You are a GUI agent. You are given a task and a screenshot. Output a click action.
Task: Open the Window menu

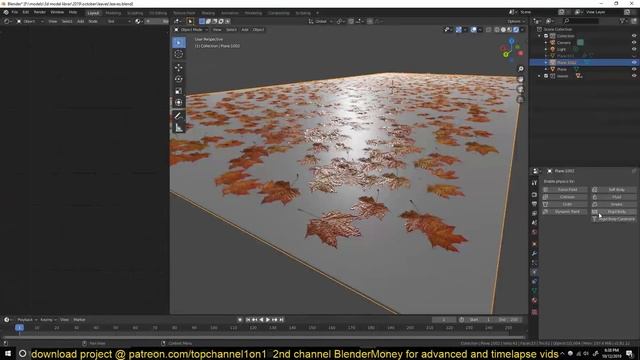57,12
